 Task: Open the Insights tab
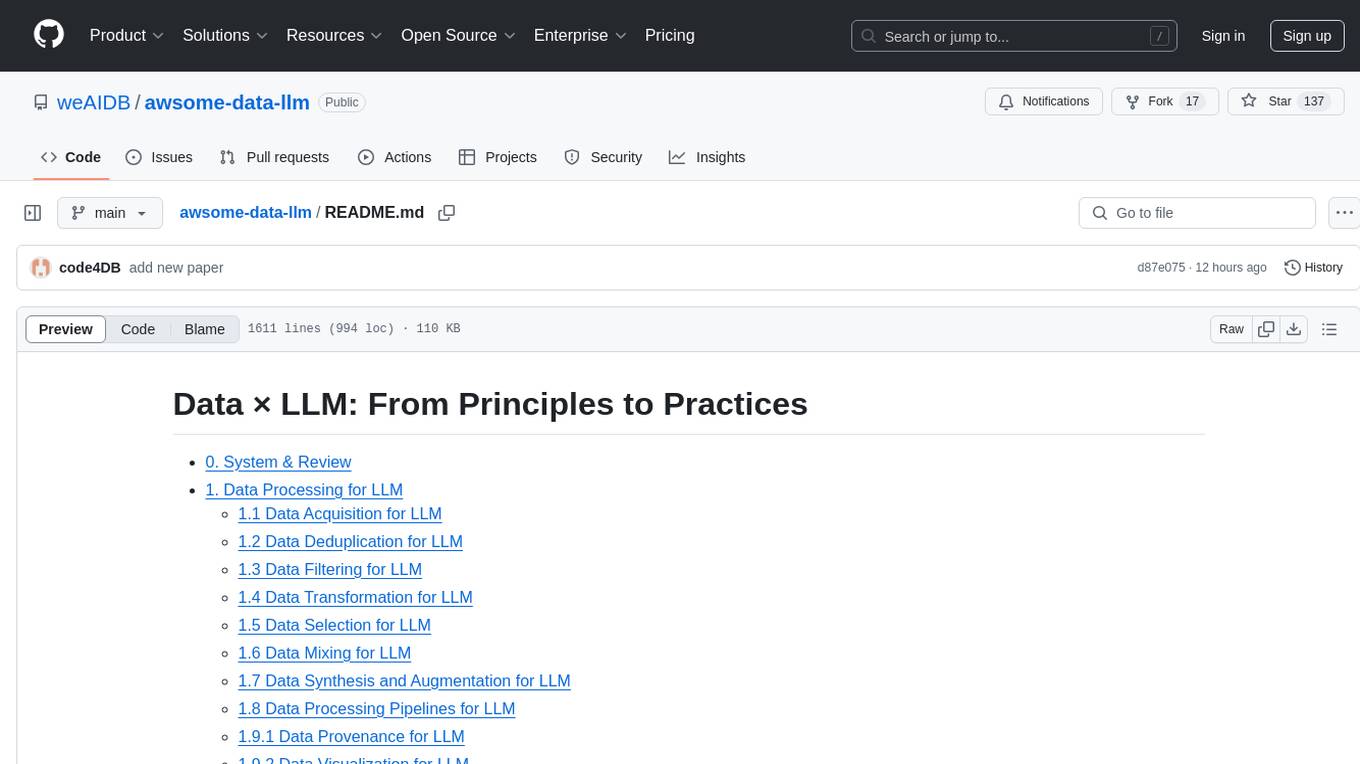pyautogui.click(x=707, y=157)
